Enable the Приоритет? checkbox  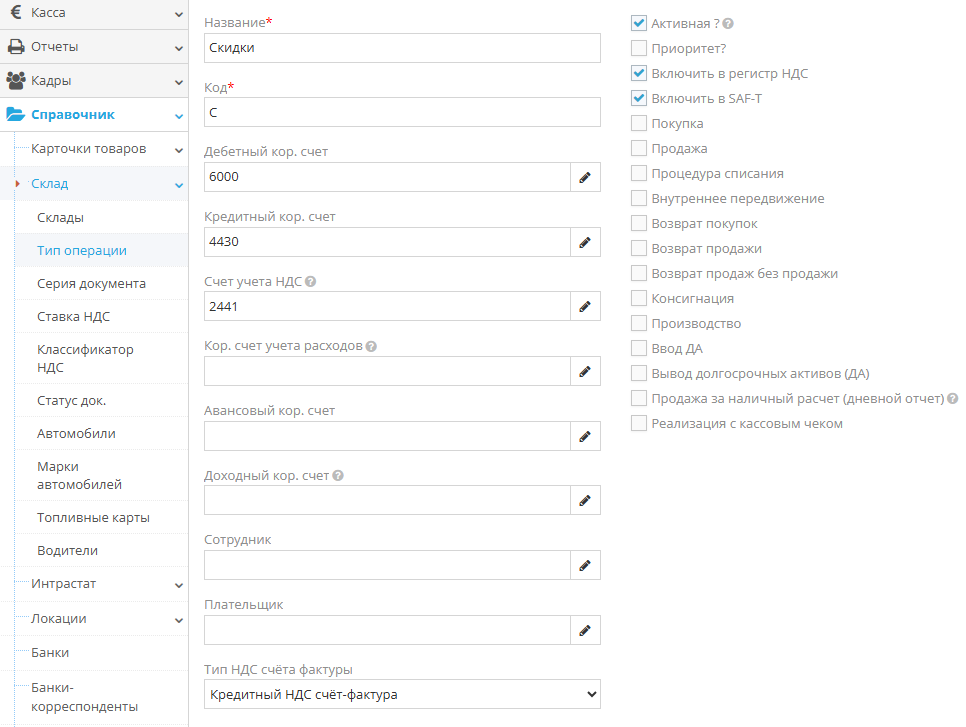(x=639, y=48)
